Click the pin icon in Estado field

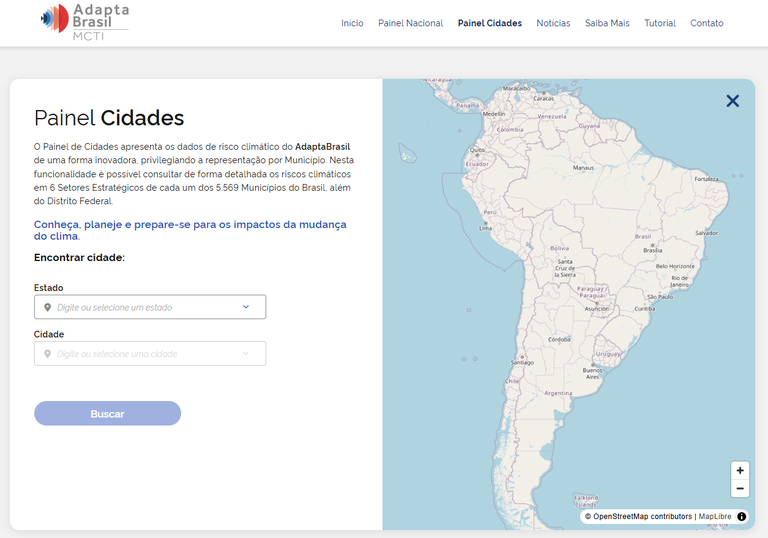[48, 307]
